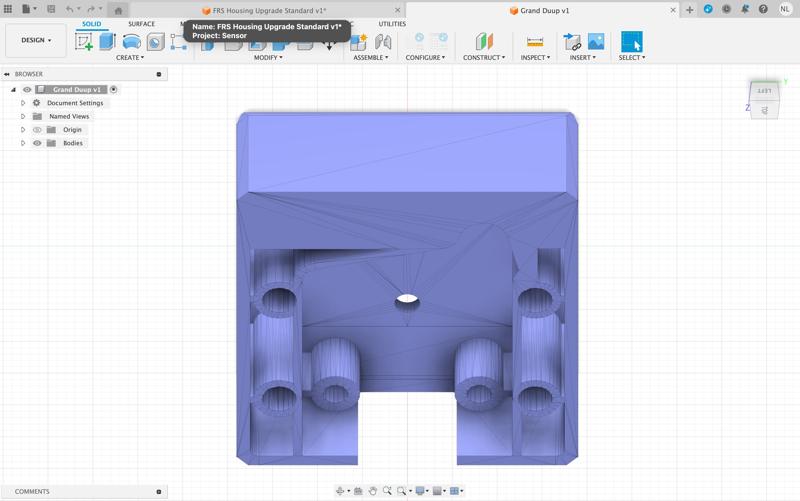Click the Insert Canvas image icon

pos(596,42)
